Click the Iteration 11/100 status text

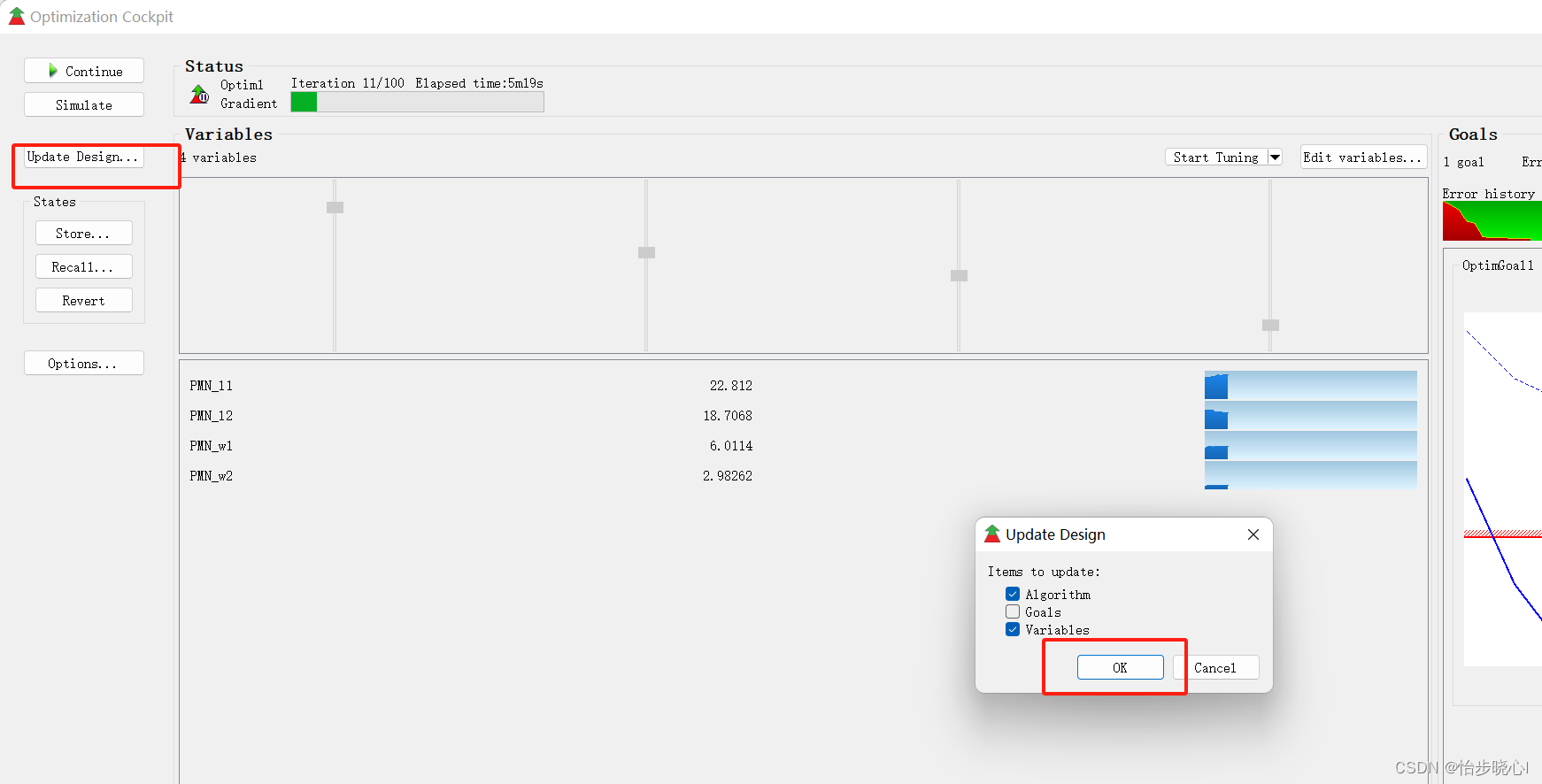click(348, 83)
